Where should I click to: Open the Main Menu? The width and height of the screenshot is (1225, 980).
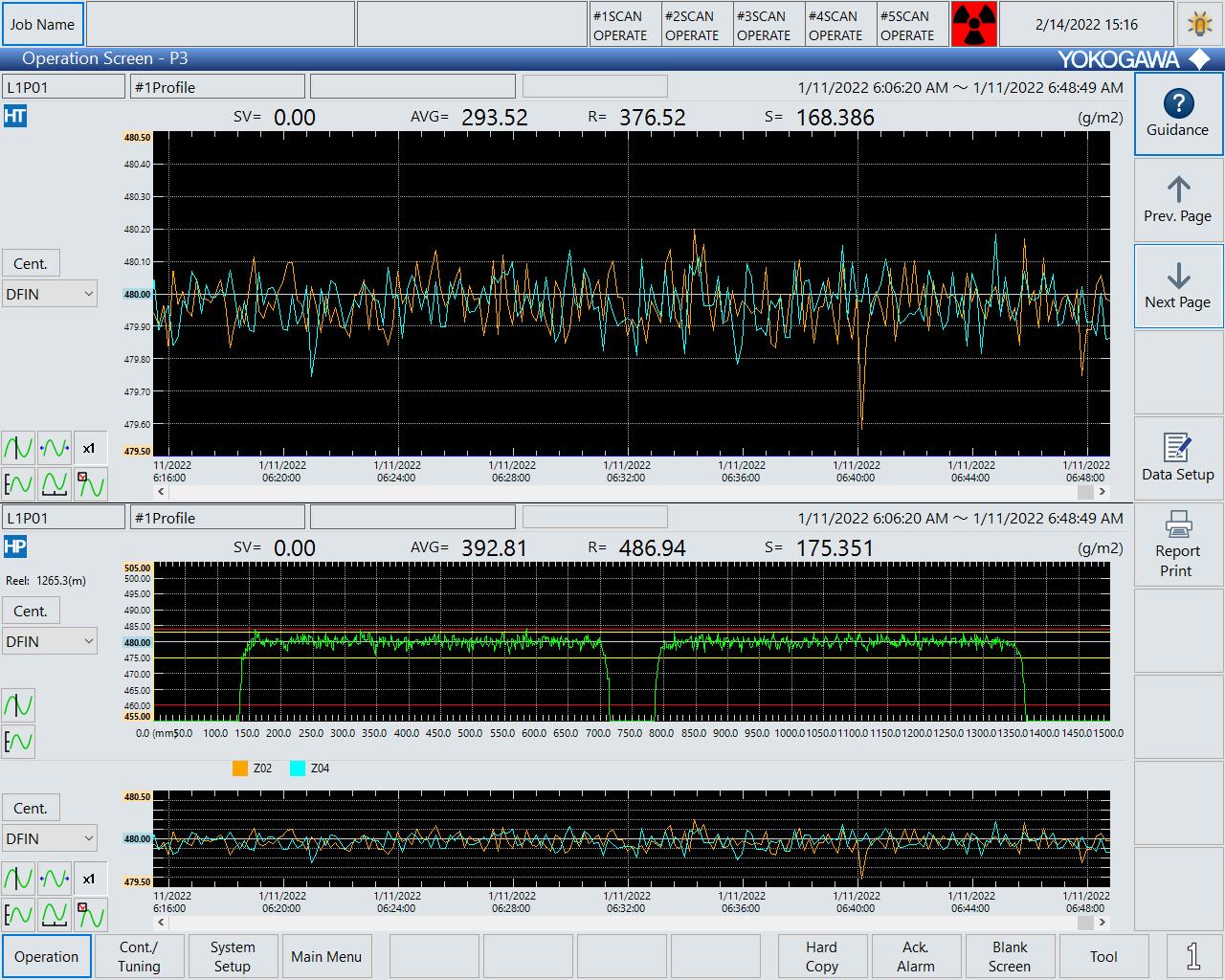[326, 956]
